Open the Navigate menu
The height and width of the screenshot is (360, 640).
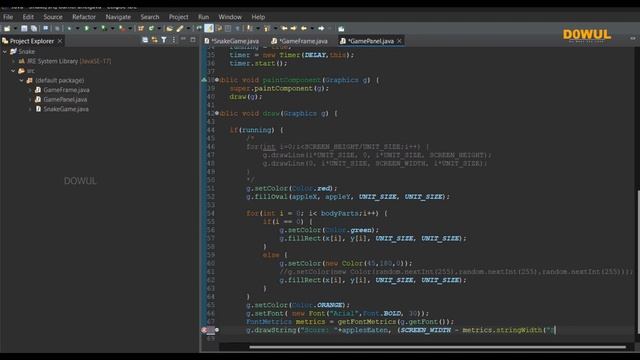tap(118, 17)
